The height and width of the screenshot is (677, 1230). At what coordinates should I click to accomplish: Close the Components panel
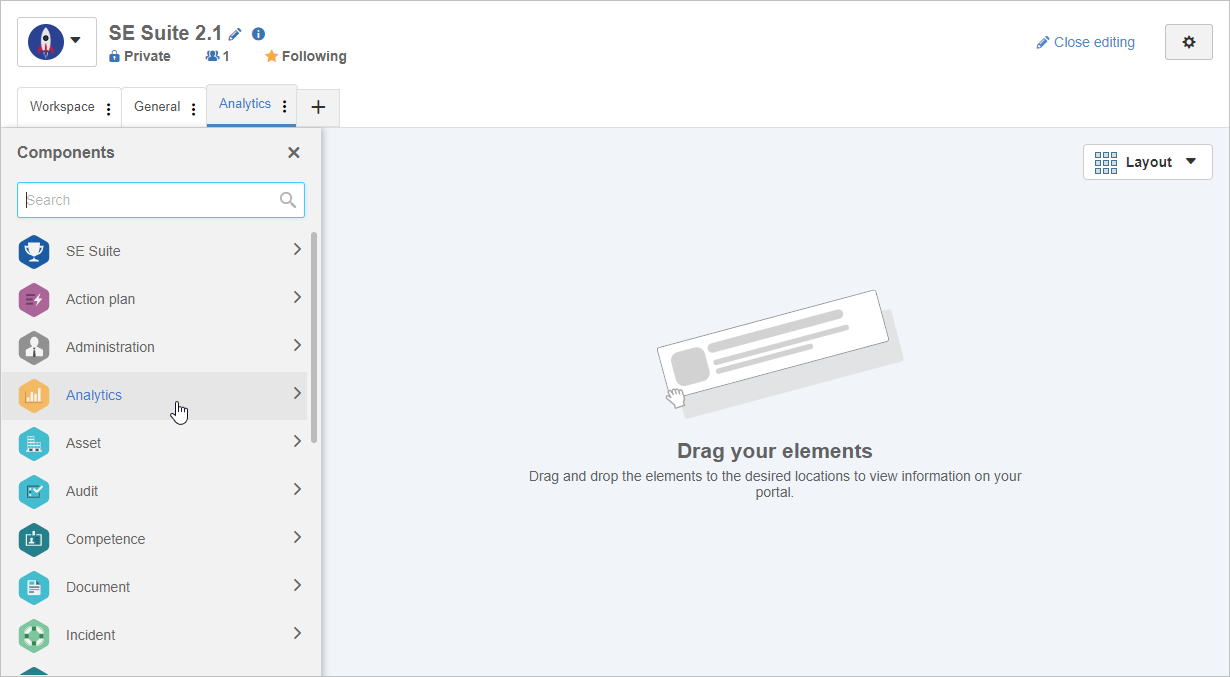click(294, 153)
